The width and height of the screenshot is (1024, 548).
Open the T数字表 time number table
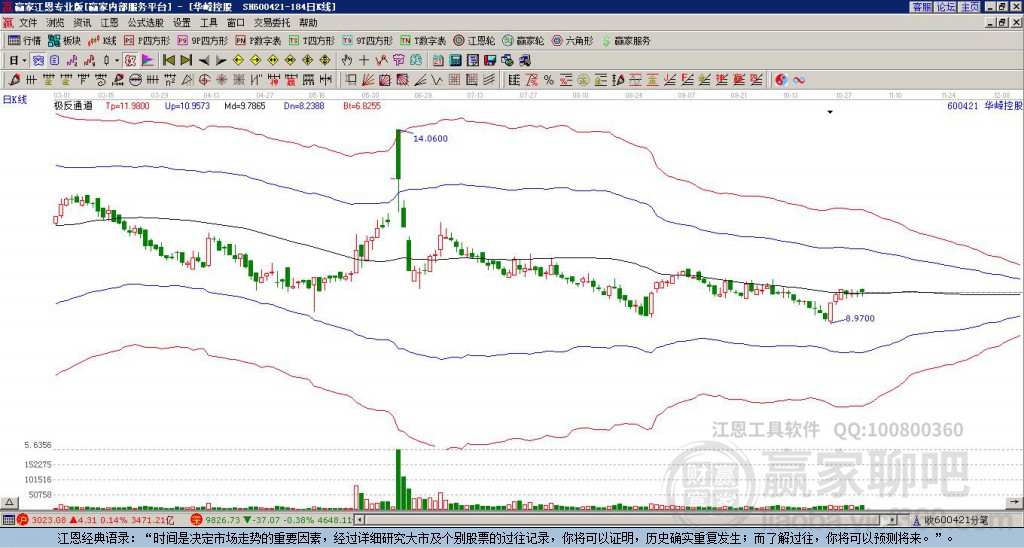423,40
